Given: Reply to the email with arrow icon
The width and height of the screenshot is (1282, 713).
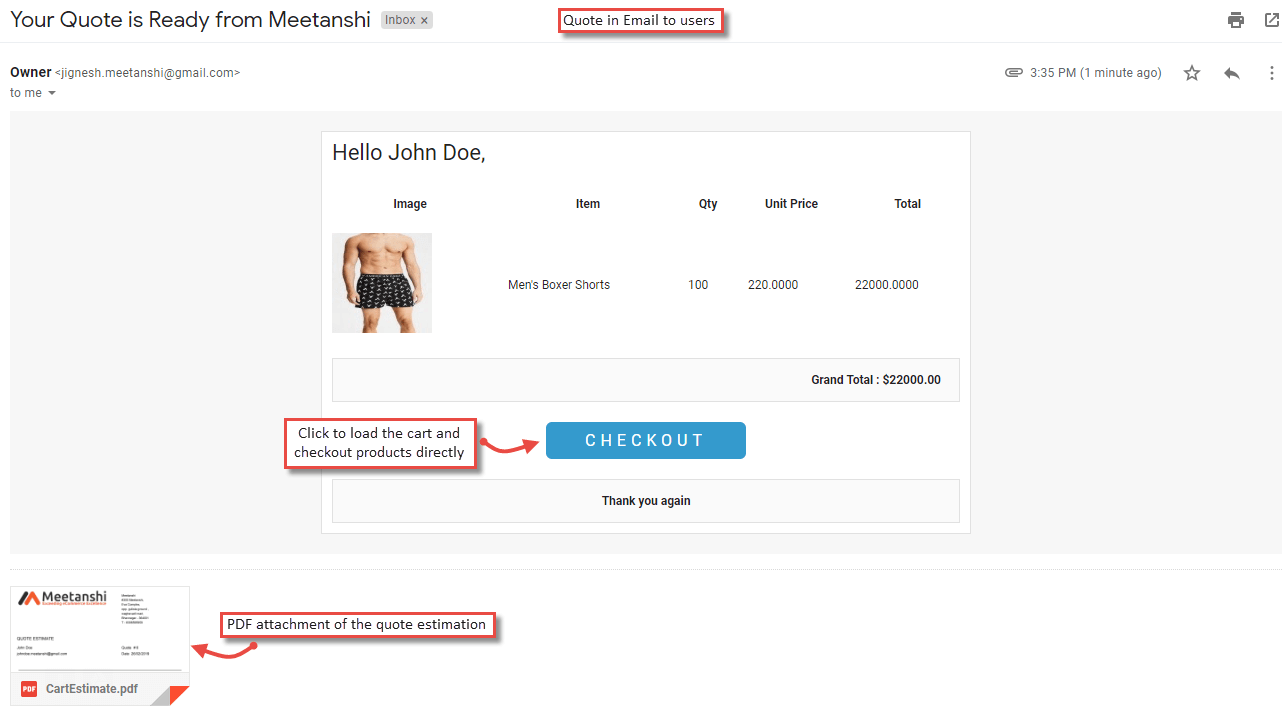Looking at the screenshot, I should tap(1232, 73).
